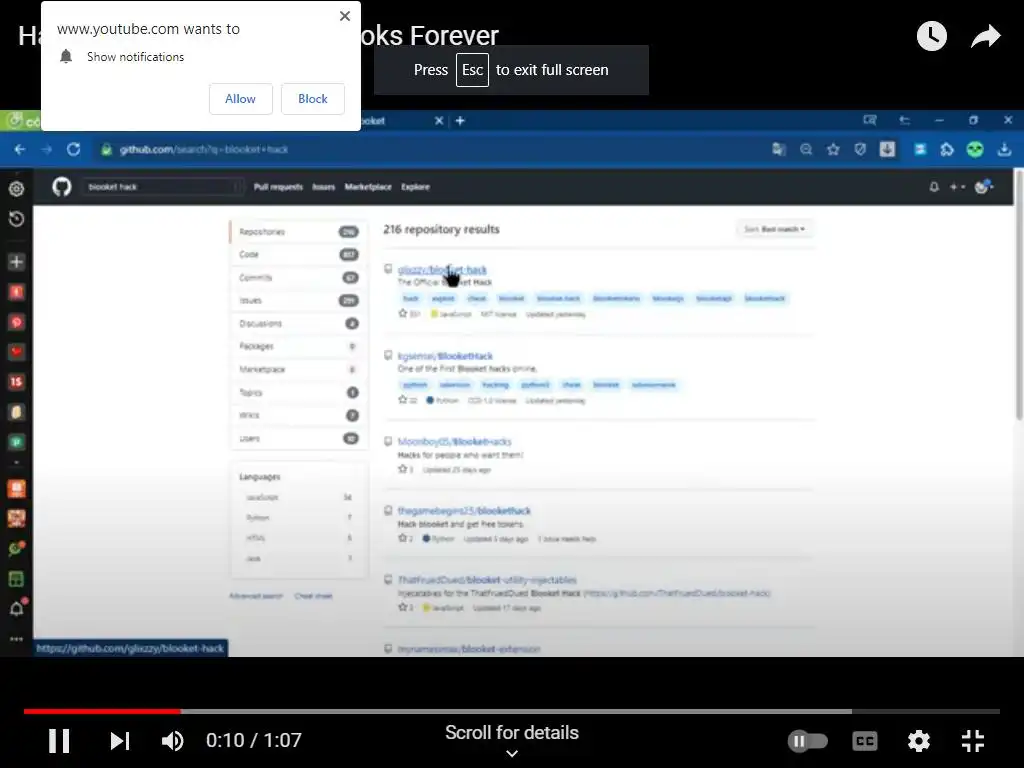Mute the video volume
1024x768 pixels.
click(x=172, y=741)
